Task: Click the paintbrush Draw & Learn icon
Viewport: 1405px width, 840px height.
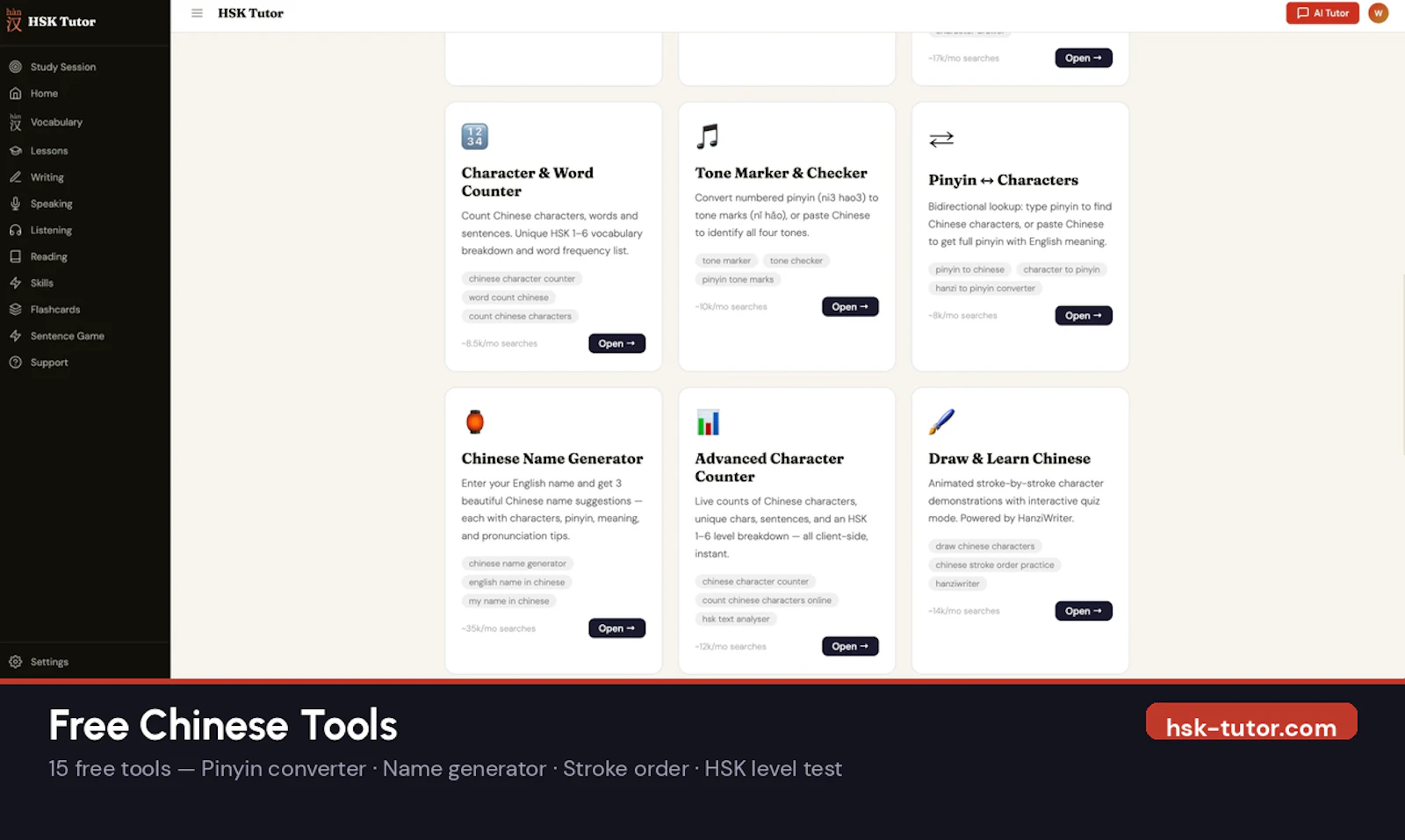Action: coord(941,421)
